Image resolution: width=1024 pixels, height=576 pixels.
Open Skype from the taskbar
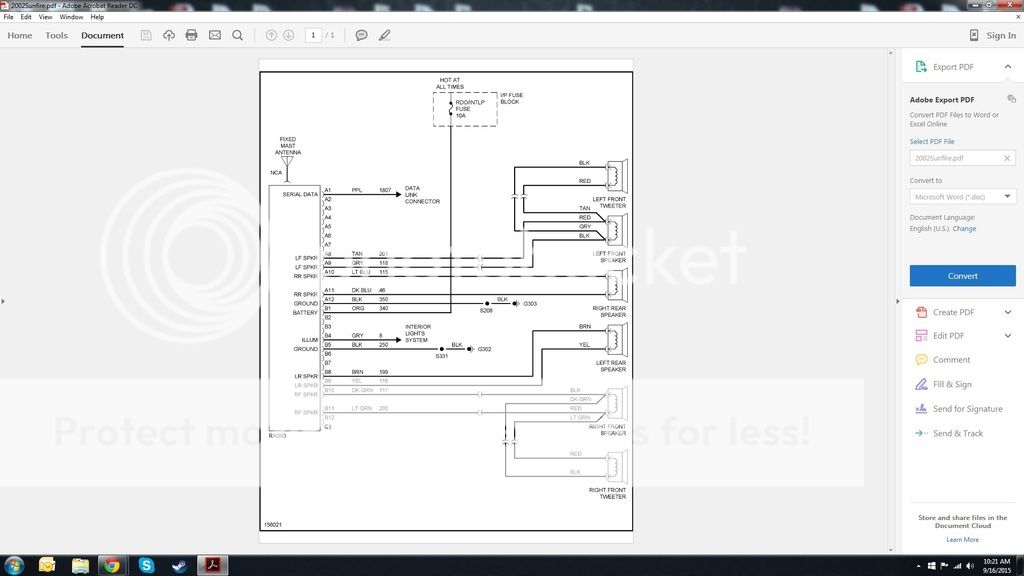pos(146,565)
